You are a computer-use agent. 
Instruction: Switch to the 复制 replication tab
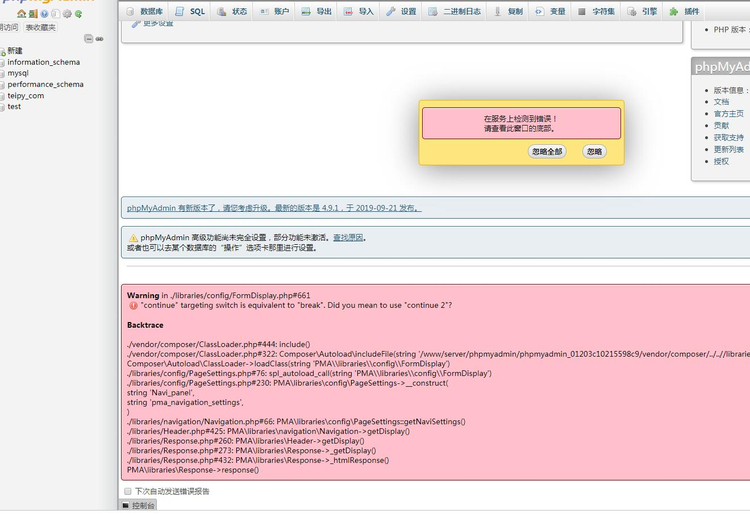[x=508, y=11]
